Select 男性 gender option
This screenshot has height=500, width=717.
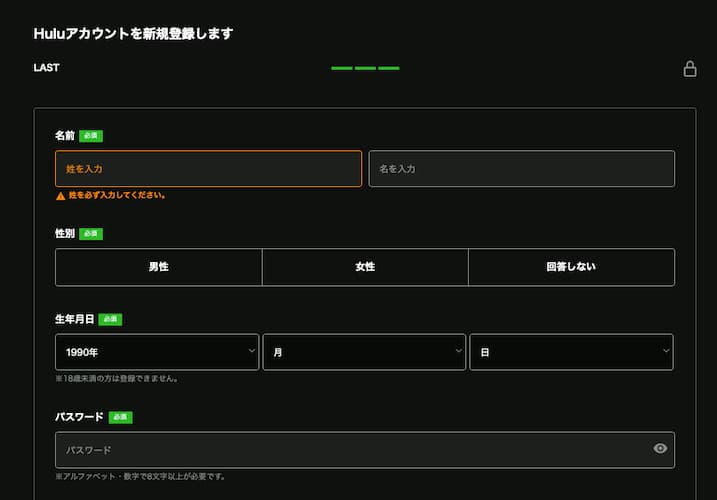(x=159, y=267)
